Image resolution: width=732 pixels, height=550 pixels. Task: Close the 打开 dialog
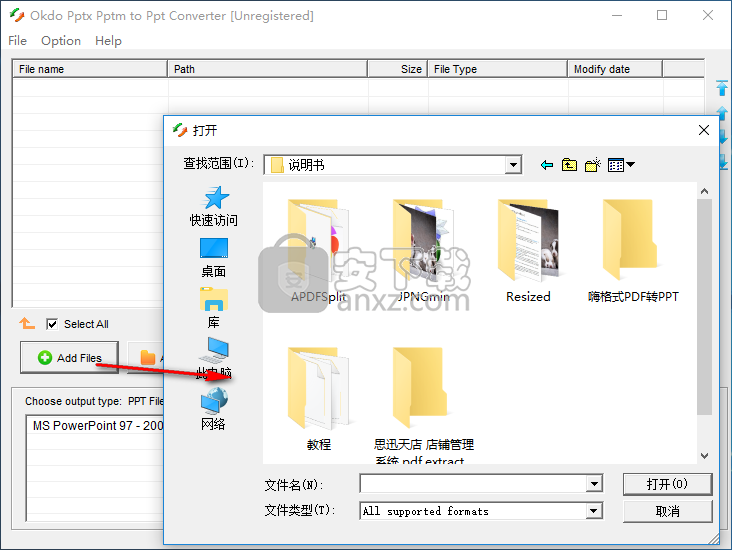tap(704, 130)
